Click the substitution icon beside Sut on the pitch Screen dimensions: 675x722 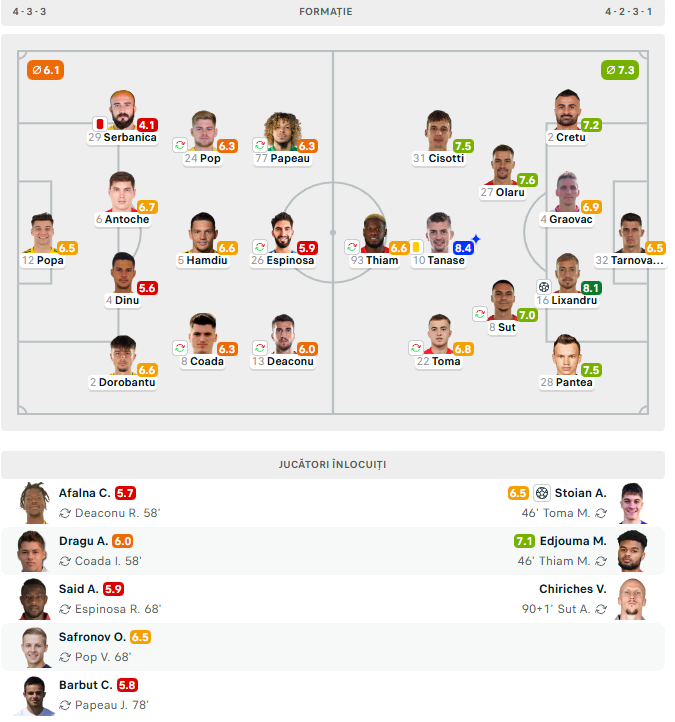tap(480, 314)
